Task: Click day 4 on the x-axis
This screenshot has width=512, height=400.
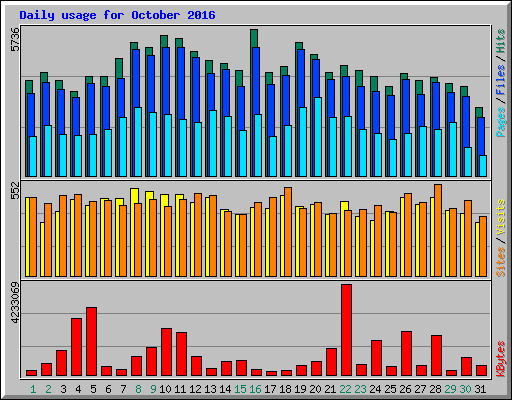Action: (78, 389)
